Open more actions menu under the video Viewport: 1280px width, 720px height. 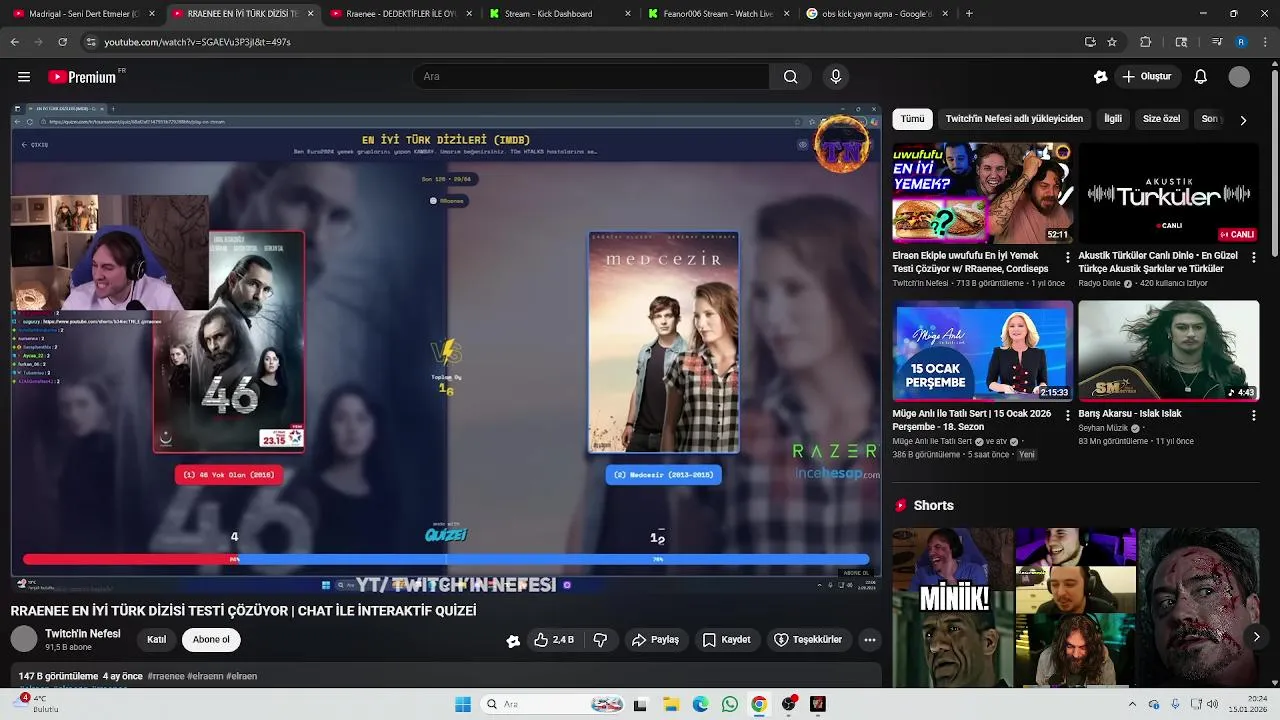pos(870,640)
